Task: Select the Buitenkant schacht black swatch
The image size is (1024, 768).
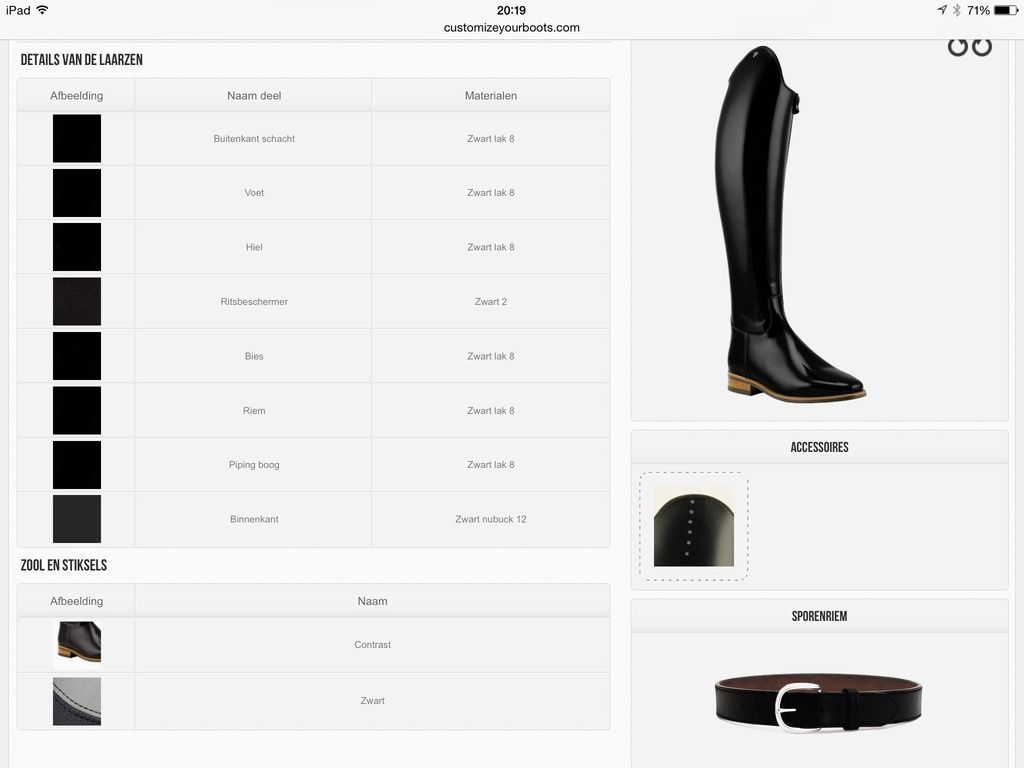Action: pyautogui.click(x=77, y=138)
